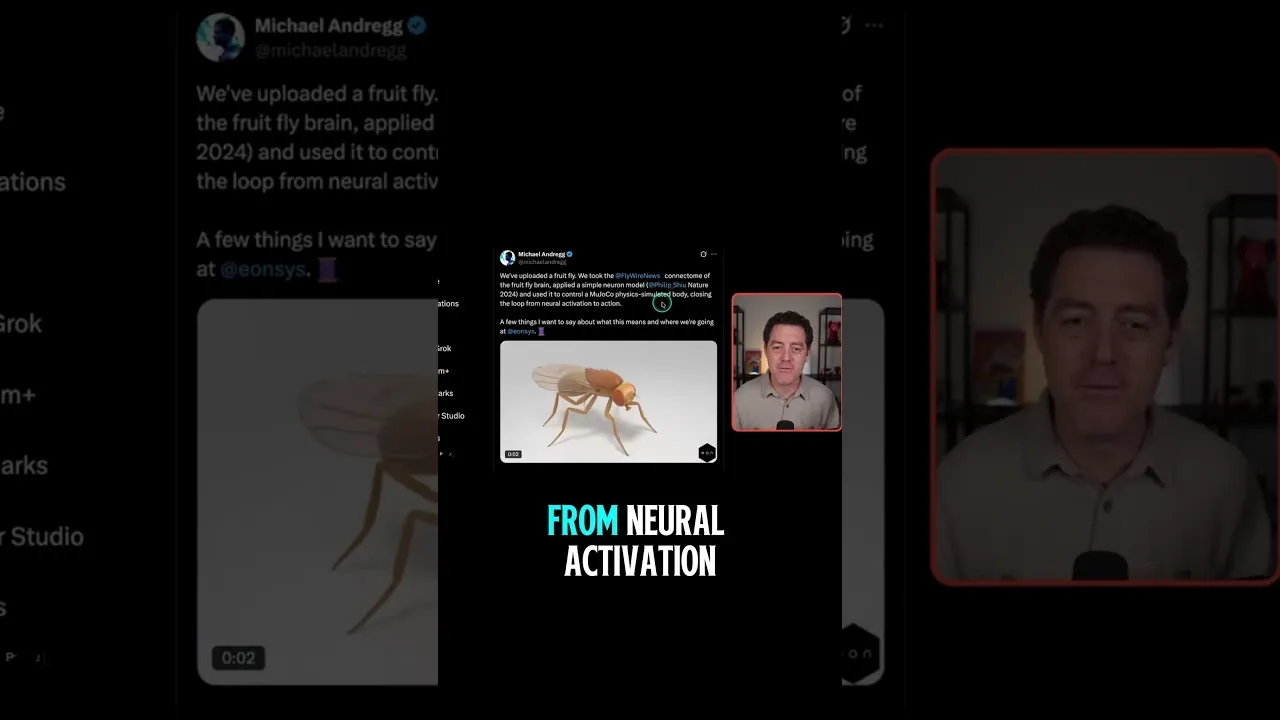Viewport: 1280px width, 720px height.
Task: Play the fruit fly video in the small centered tweet
Action: (x=608, y=402)
